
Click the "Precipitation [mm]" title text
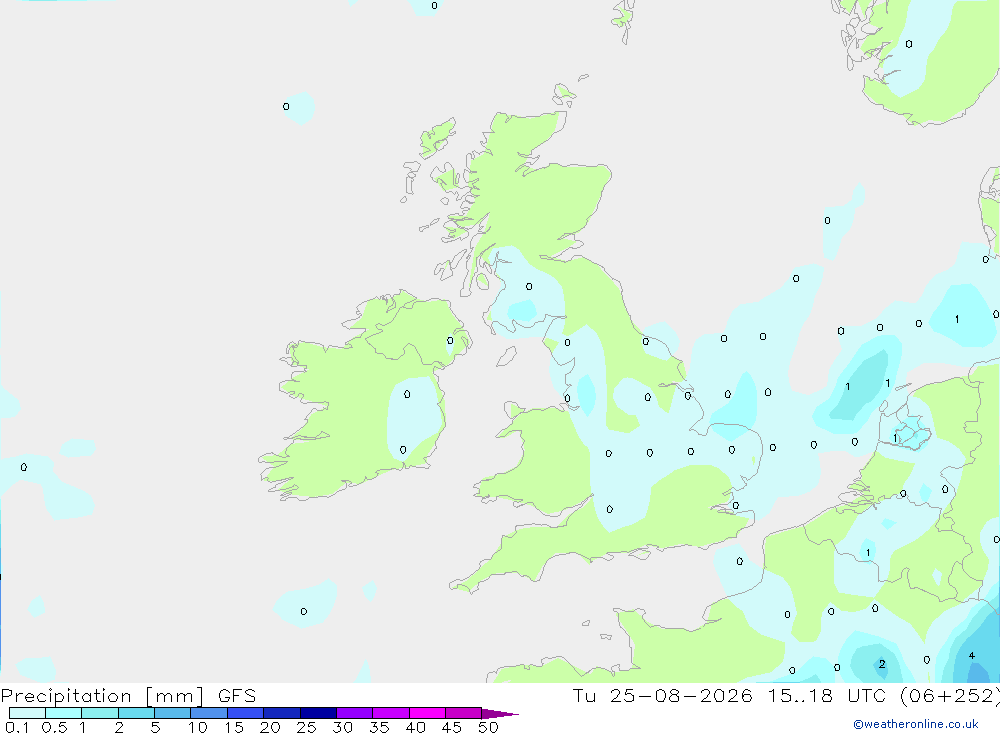[102, 696]
